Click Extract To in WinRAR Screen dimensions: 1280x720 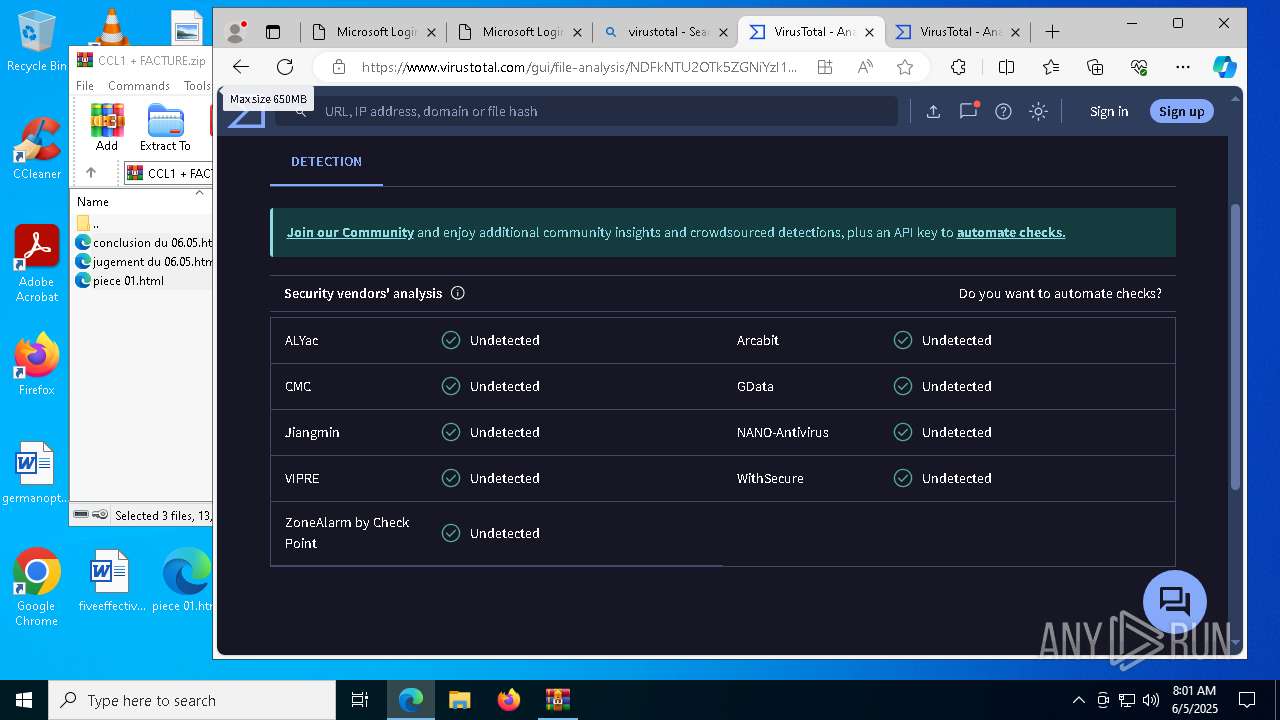point(165,127)
